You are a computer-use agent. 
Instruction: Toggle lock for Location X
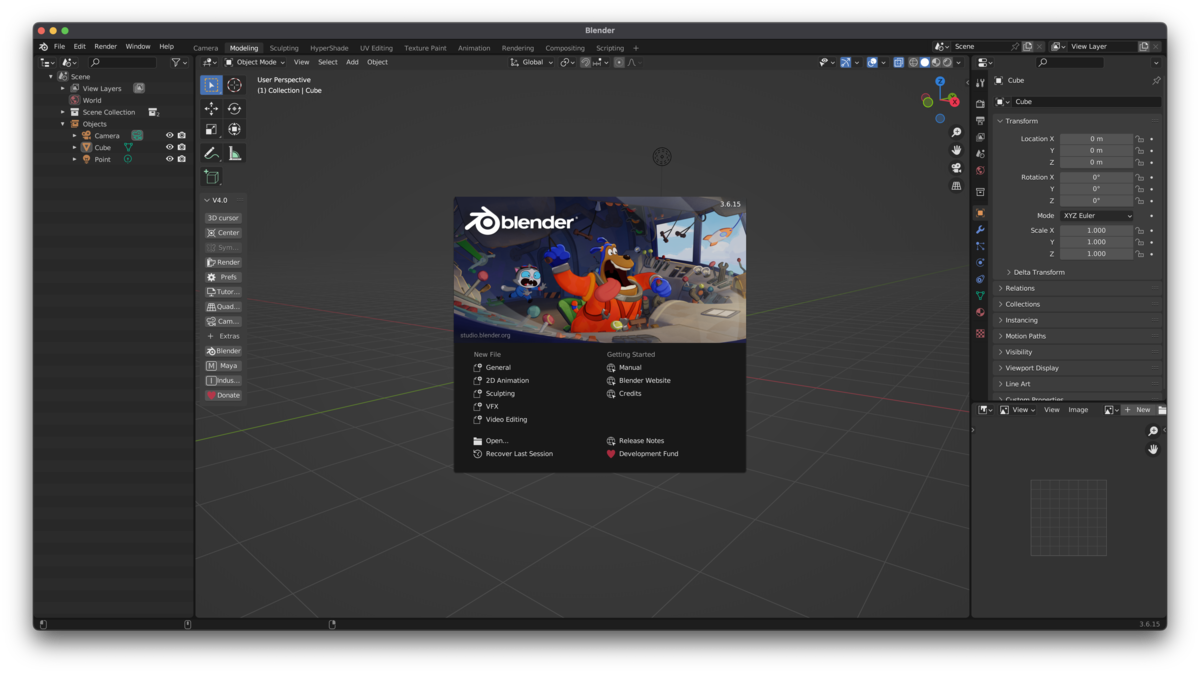click(x=1140, y=139)
